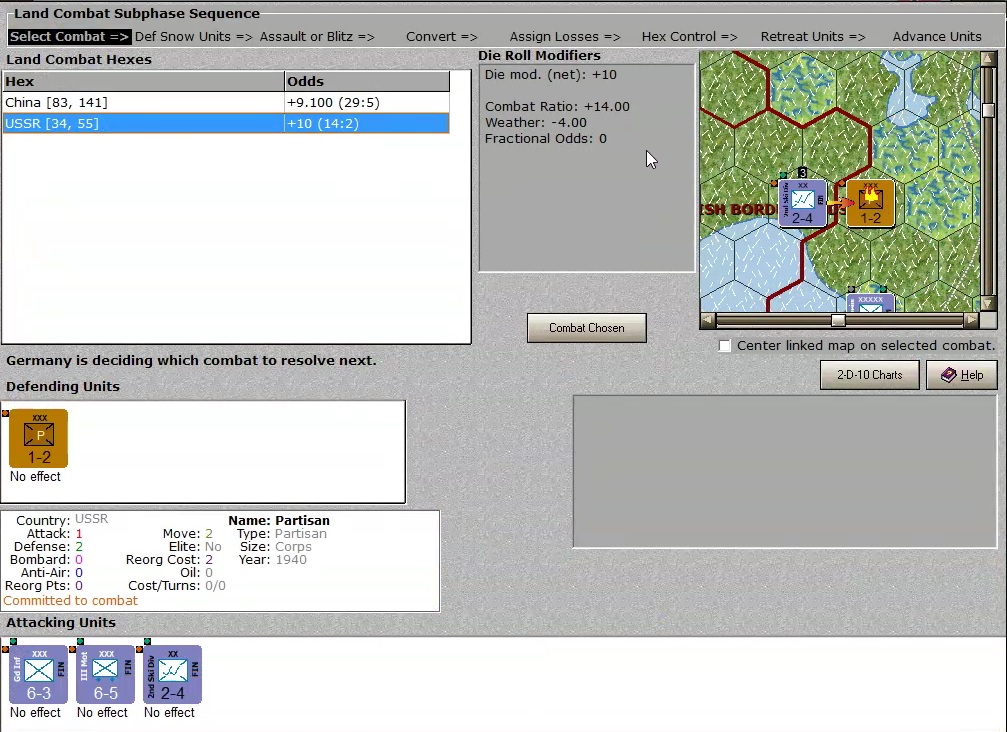Select the Retreat Units subphase step
The height and width of the screenshot is (732, 1007).
pos(813,37)
